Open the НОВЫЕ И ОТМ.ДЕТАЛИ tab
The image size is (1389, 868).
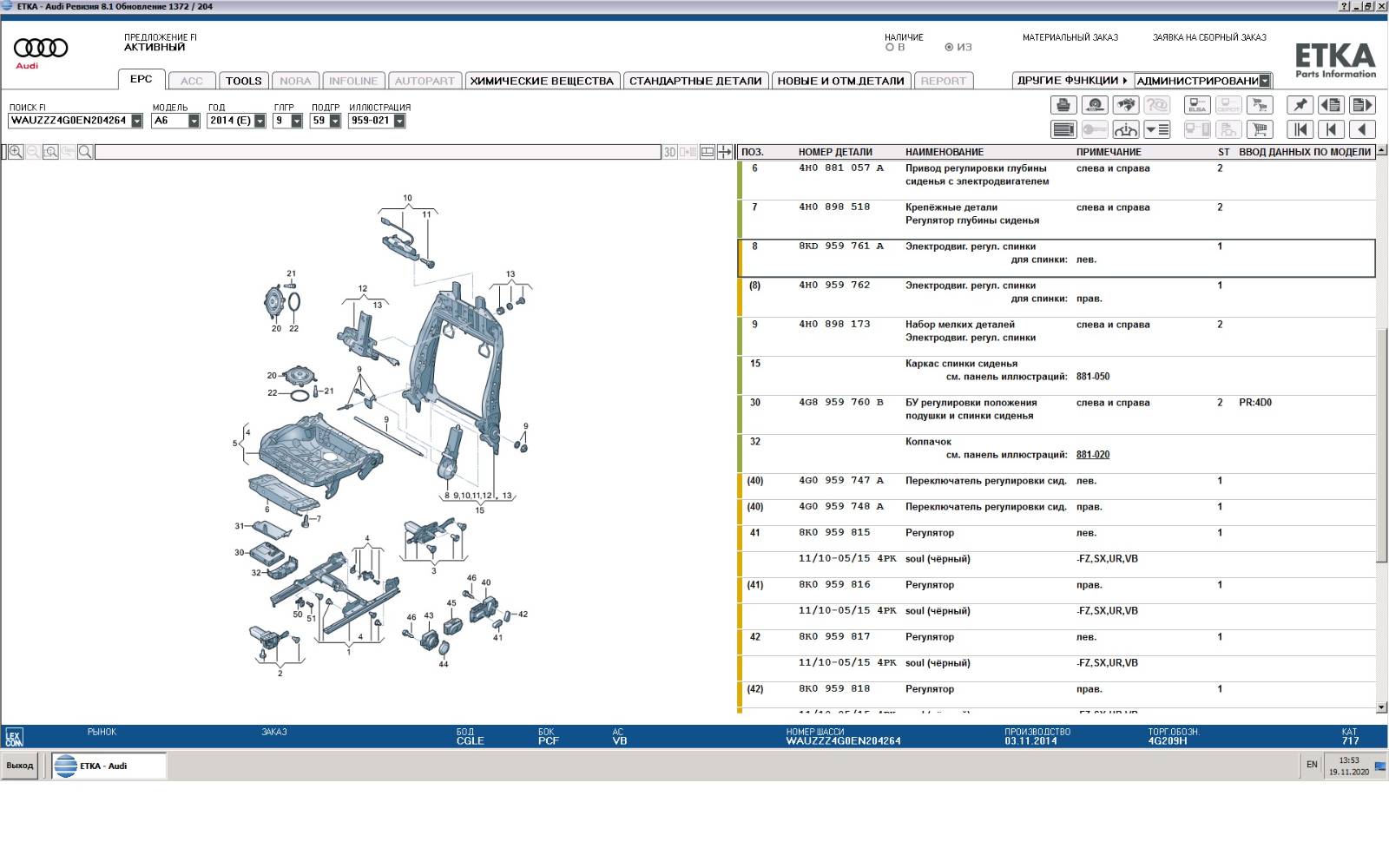pos(841,81)
